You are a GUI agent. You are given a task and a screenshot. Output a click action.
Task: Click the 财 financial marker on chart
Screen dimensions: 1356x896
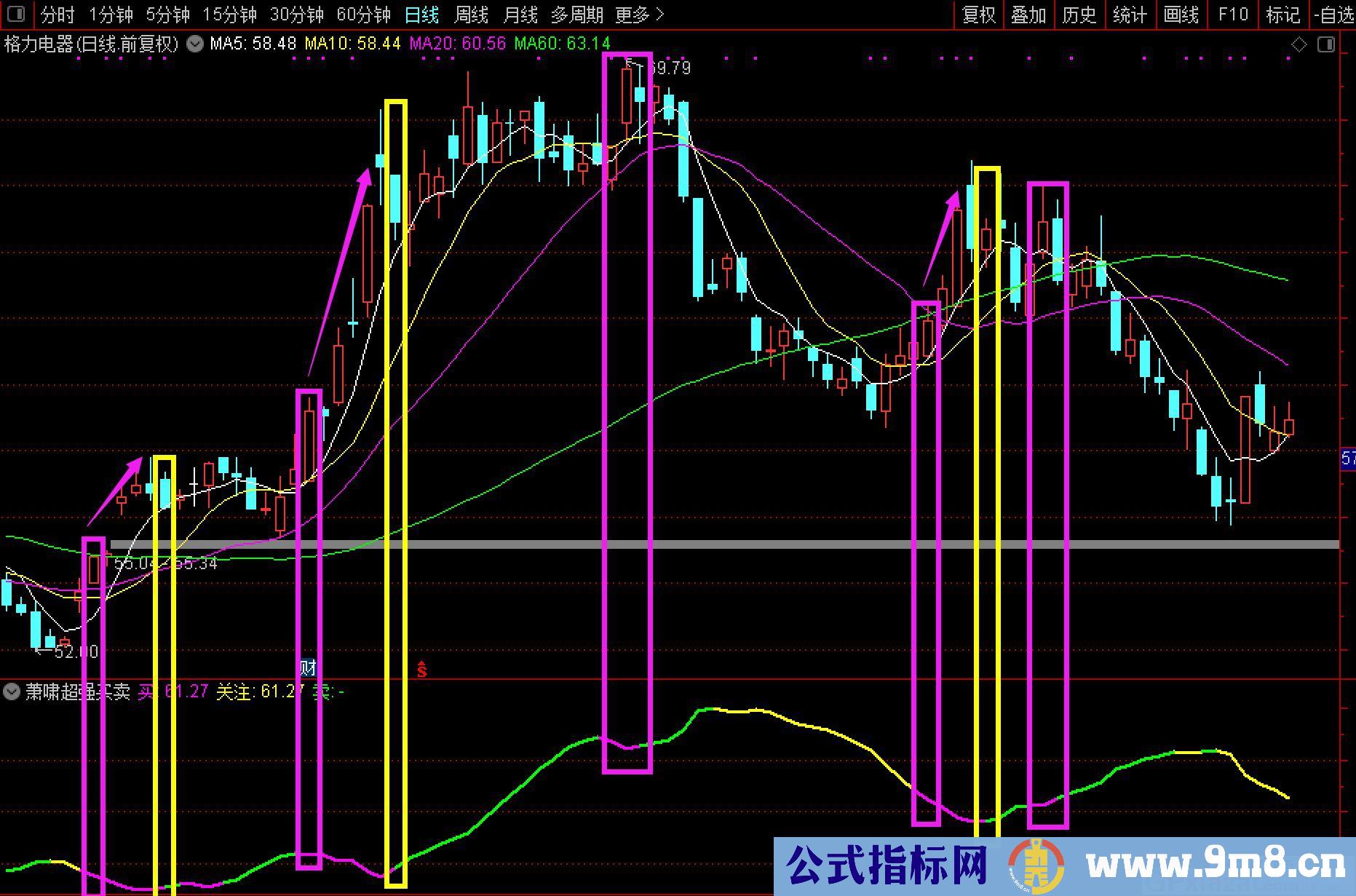click(308, 667)
